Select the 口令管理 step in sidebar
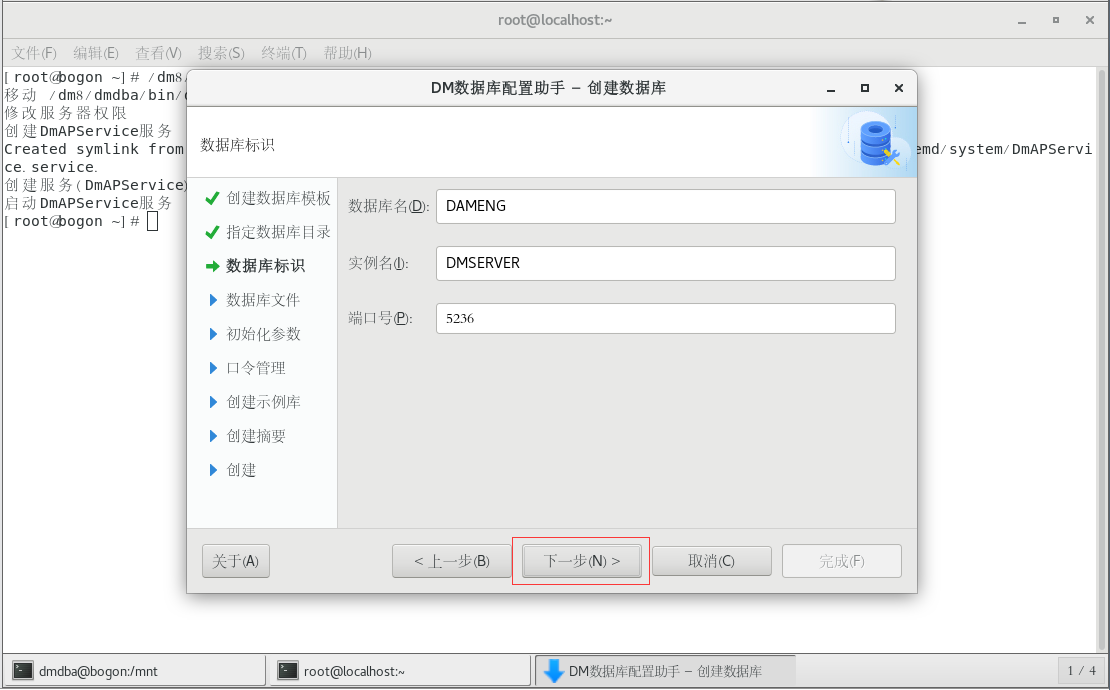1110x690 pixels. tap(256, 368)
